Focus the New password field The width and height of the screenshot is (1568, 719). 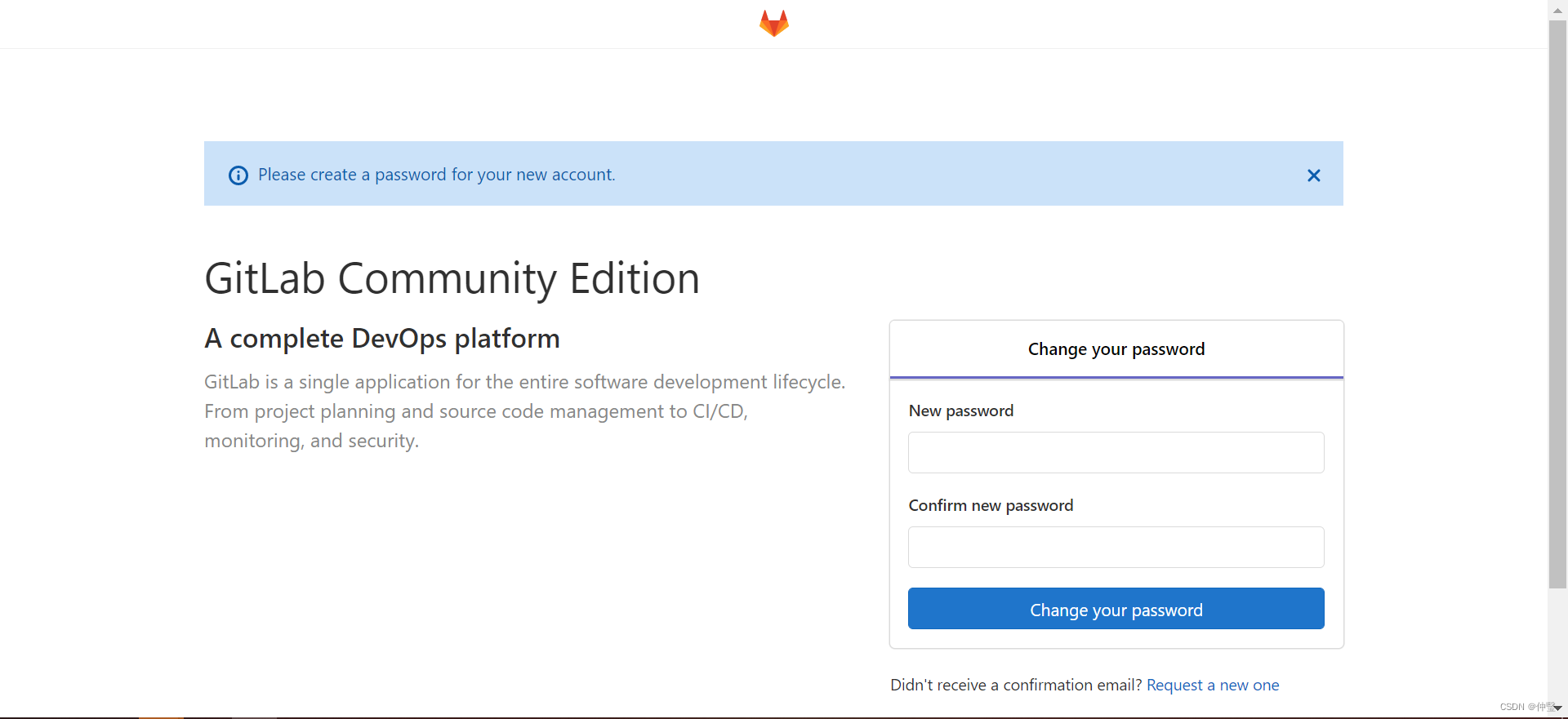(x=1116, y=452)
